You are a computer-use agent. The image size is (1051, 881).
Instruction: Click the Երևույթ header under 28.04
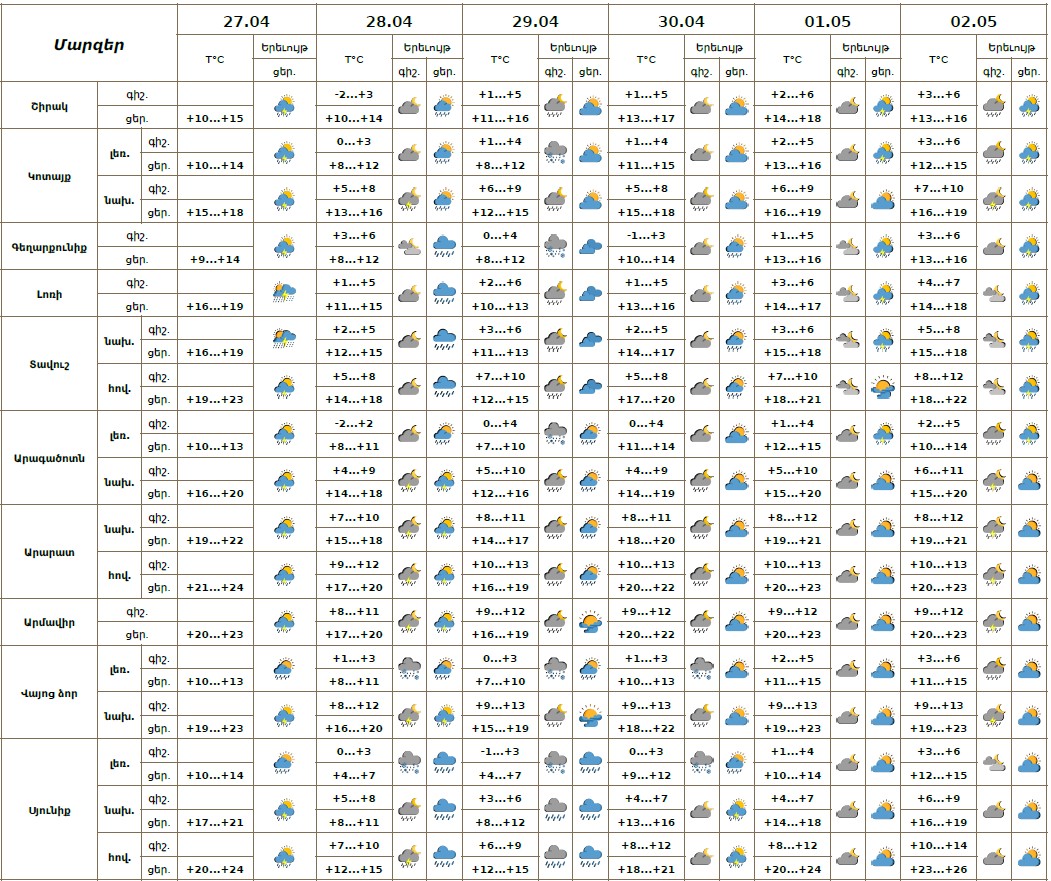tap(426, 47)
